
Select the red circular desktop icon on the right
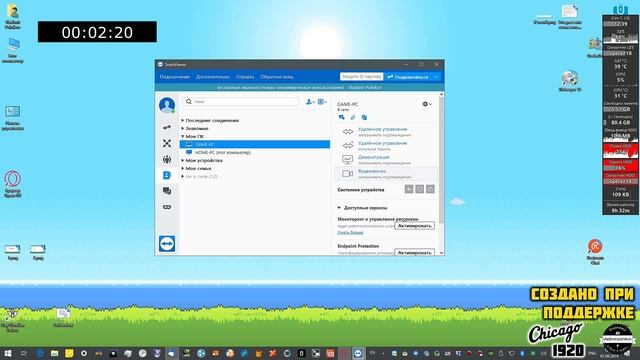(595, 252)
